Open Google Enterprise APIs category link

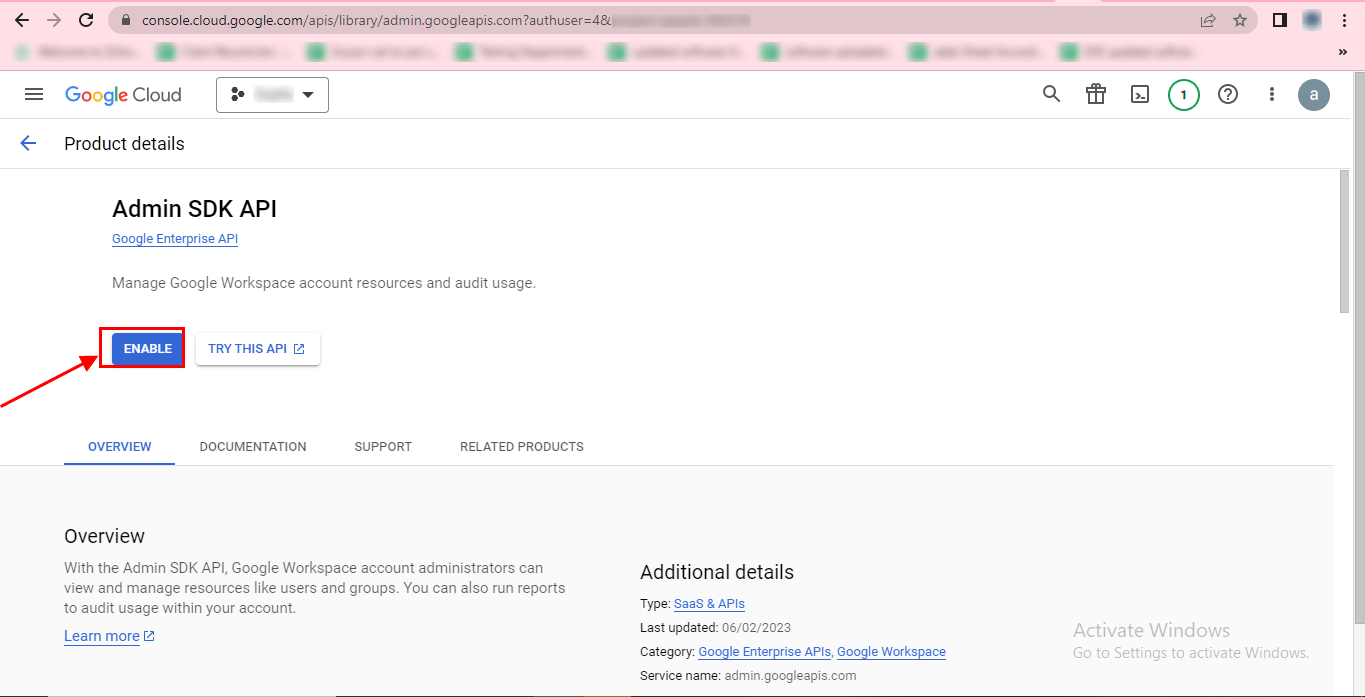tap(764, 652)
